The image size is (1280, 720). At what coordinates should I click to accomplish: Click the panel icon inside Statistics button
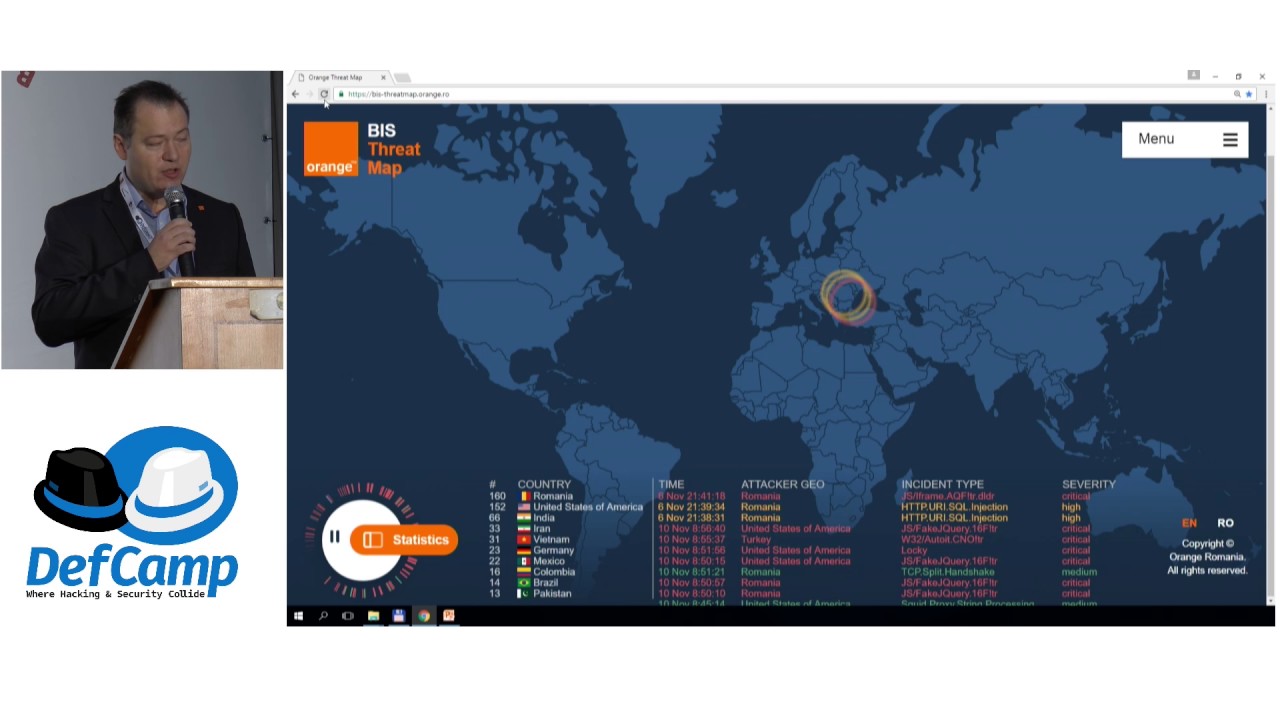click(x=373, y=540)
